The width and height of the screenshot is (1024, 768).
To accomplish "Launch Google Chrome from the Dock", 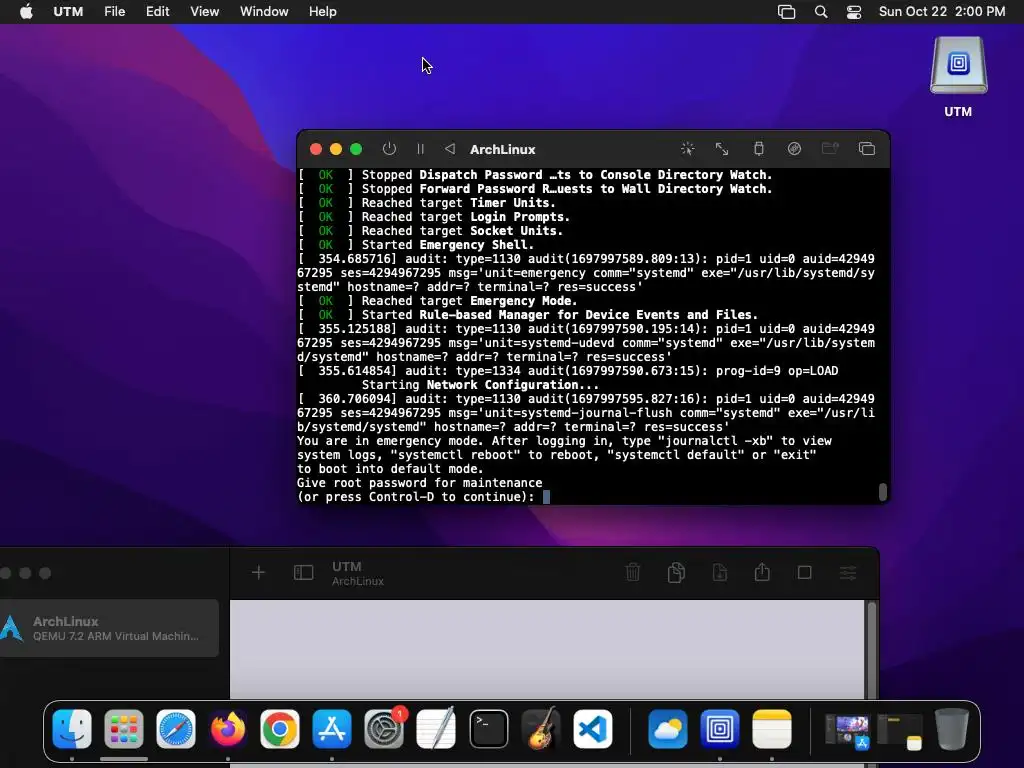I will (280, 729).
